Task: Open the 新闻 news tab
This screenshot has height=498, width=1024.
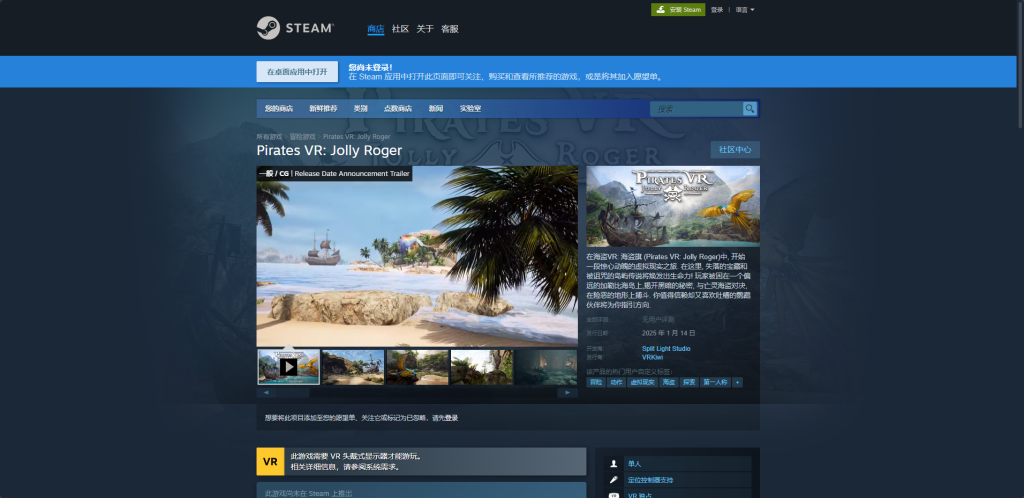Action: click(x=436, y=109)
